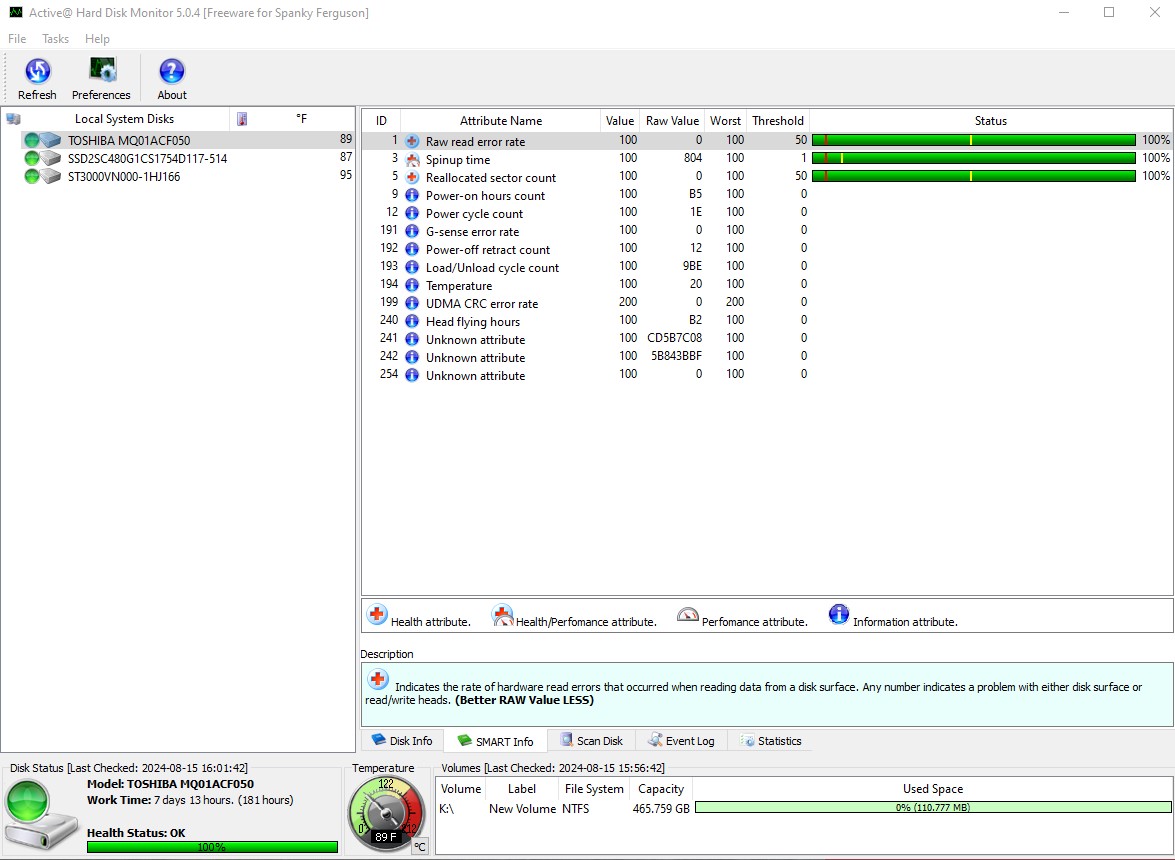Viewport: 1175px width, 860px height.
Task: Click the Spinup time attribute icon
Action: [x=411, y=159]
